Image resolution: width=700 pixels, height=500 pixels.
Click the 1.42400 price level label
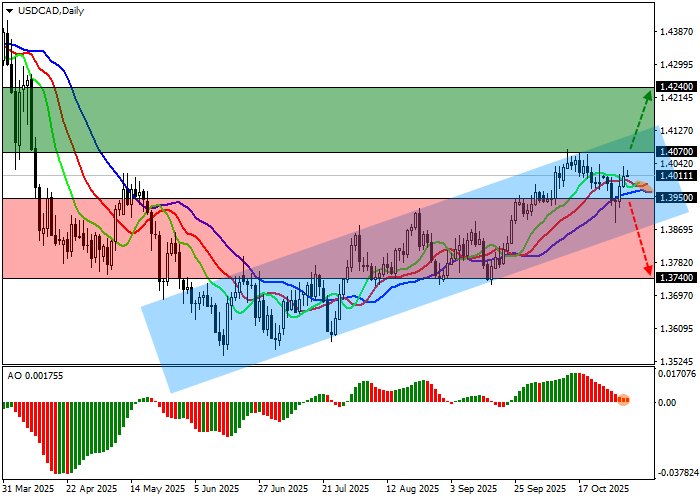(x=677, y=87)
